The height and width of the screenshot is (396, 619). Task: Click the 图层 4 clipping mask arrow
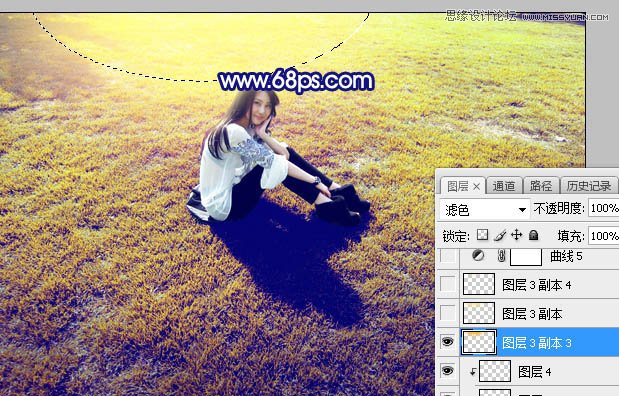(x=473, y=371)
